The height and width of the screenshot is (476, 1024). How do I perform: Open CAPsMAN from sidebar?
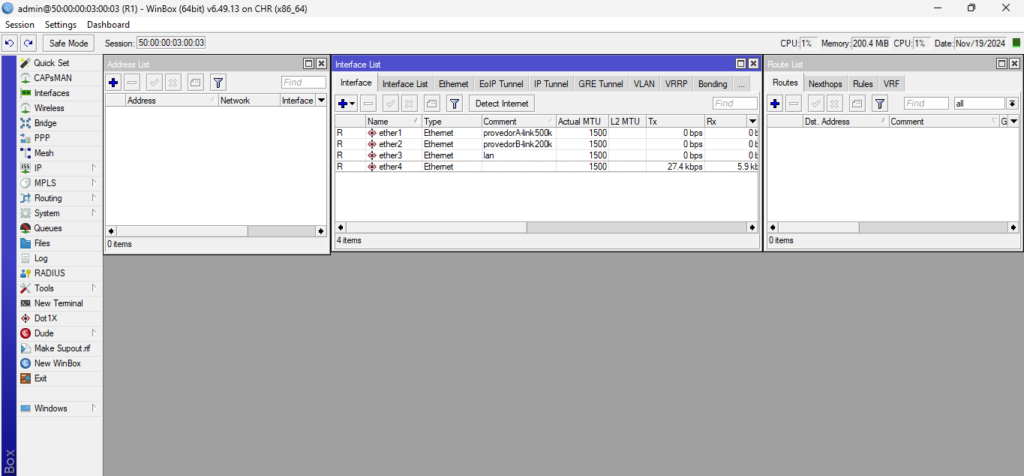click(53, 78)
